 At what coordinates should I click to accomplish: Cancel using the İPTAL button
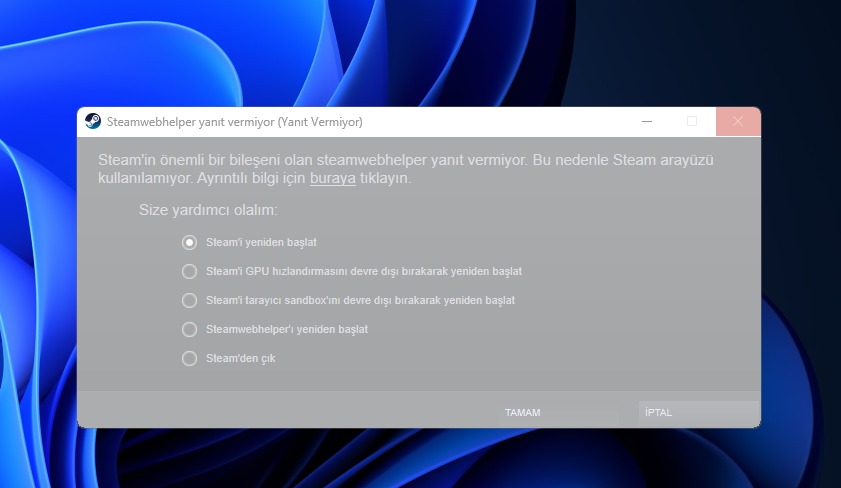coord(698,413)
